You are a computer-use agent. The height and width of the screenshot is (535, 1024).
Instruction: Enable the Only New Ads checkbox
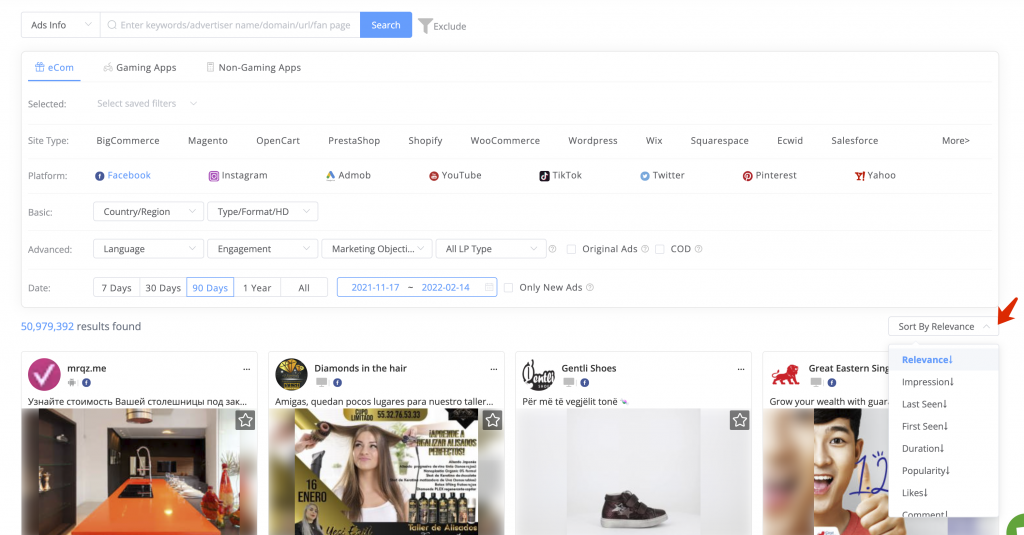coord(508,287)
